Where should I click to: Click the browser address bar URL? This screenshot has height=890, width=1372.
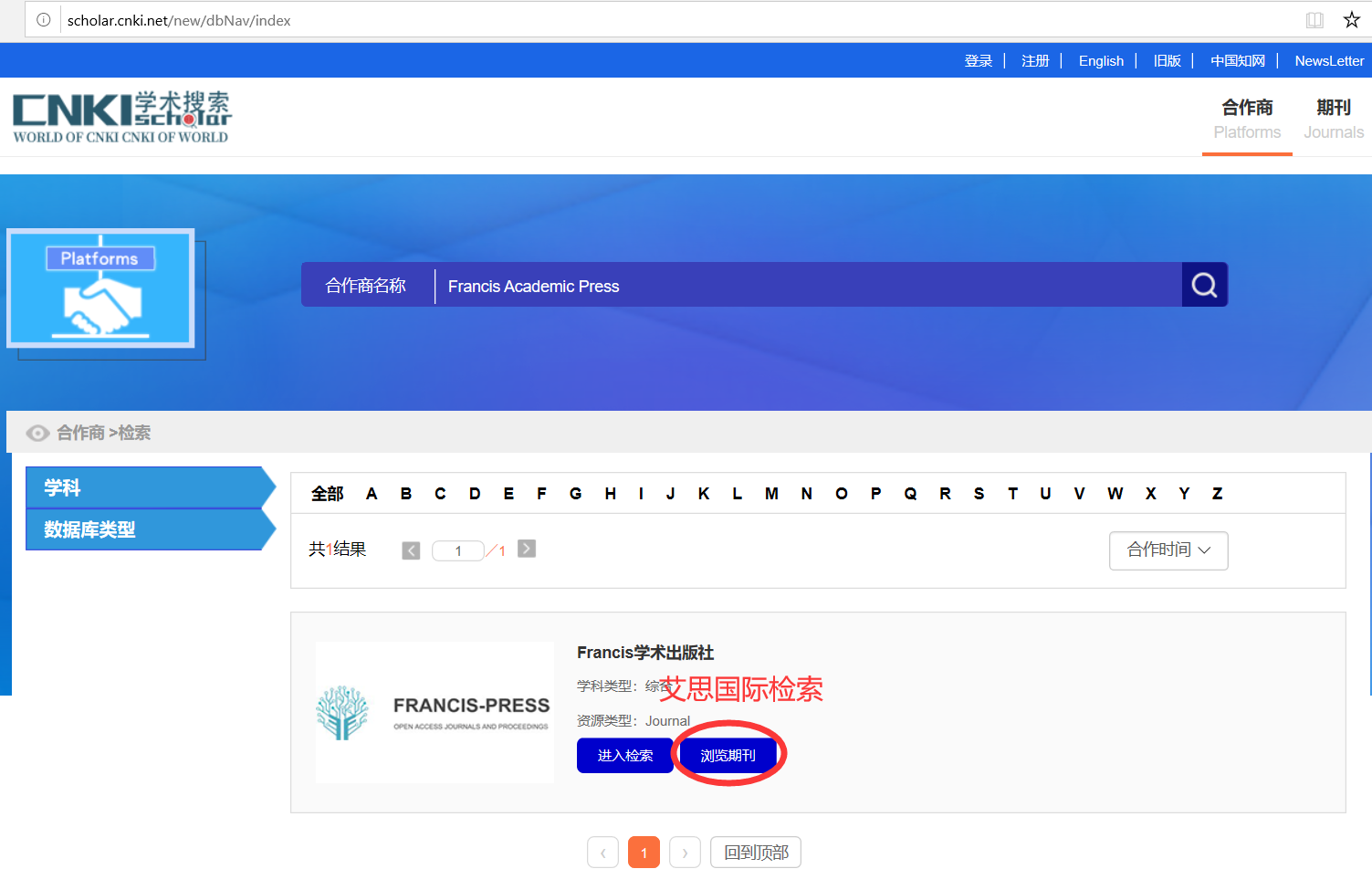[179, 20]
